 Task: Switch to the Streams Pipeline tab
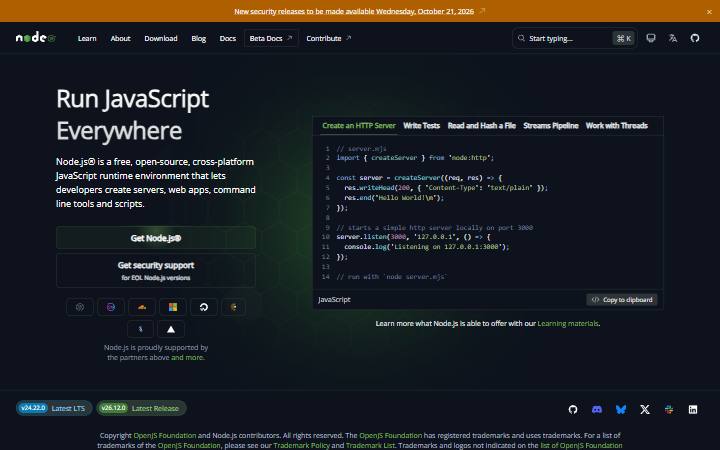tap(551, 126)
